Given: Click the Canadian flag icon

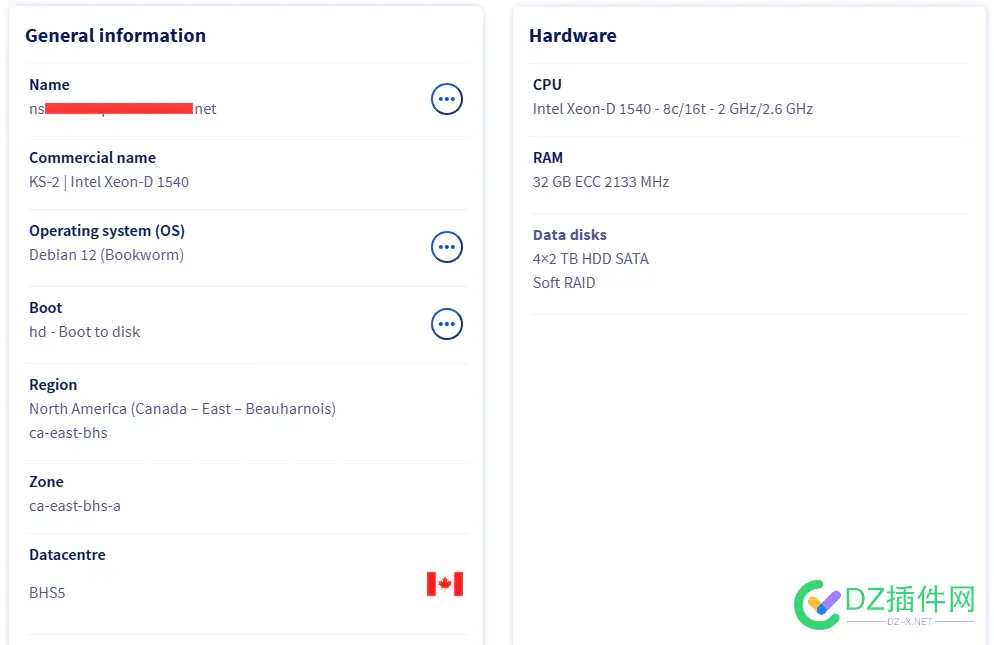Looking at the screenshot, I should click(445, 585).
